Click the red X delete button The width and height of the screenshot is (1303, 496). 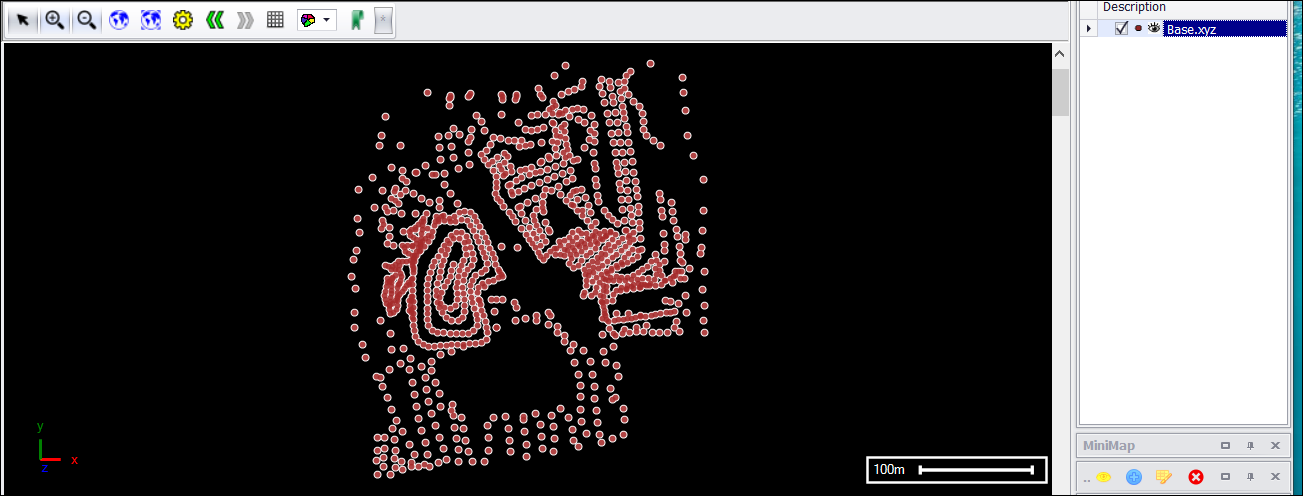pyautogui.click(x=1195, y=477)
